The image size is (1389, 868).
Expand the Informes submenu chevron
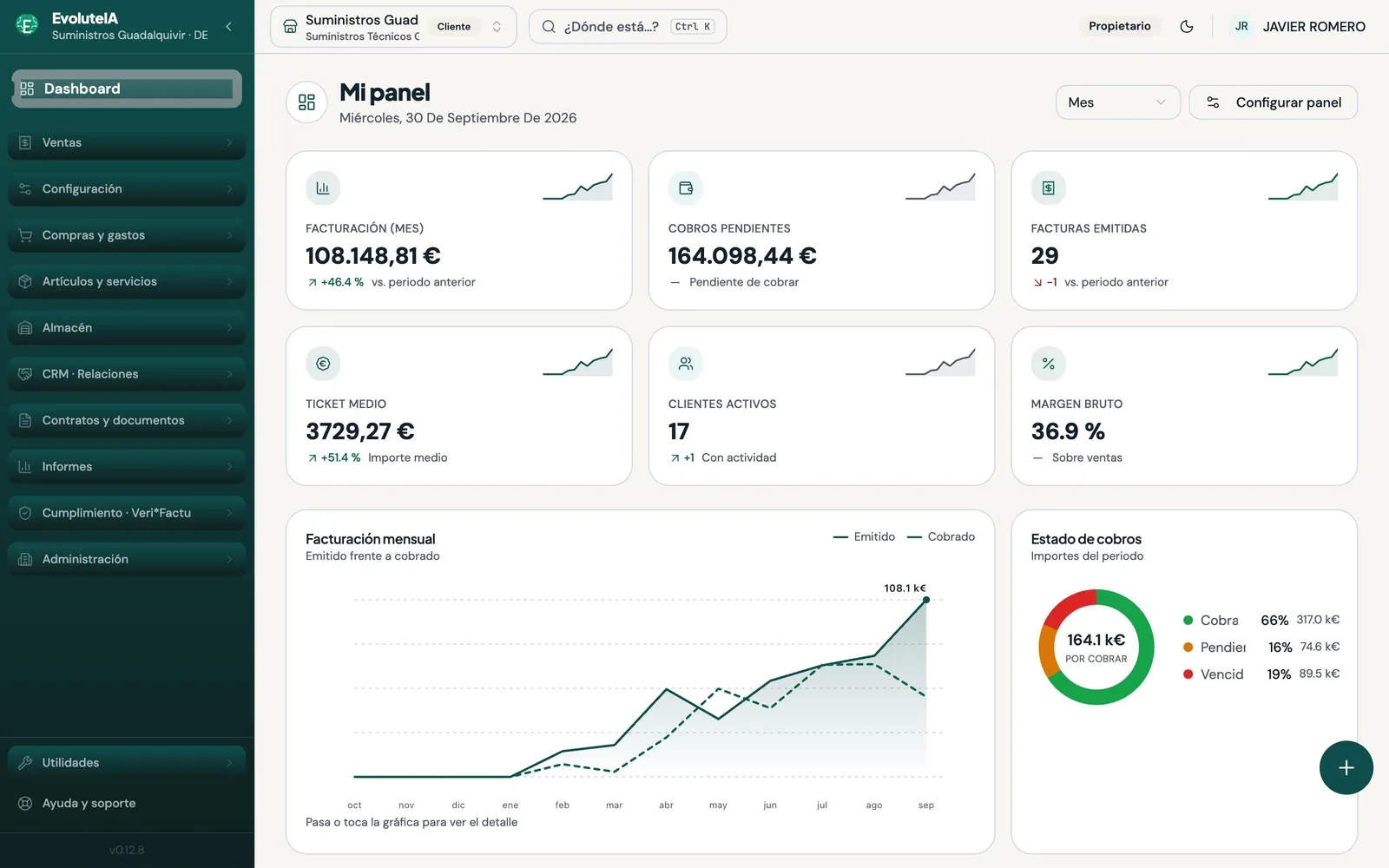pyautogui.click(x=229, y=467)
